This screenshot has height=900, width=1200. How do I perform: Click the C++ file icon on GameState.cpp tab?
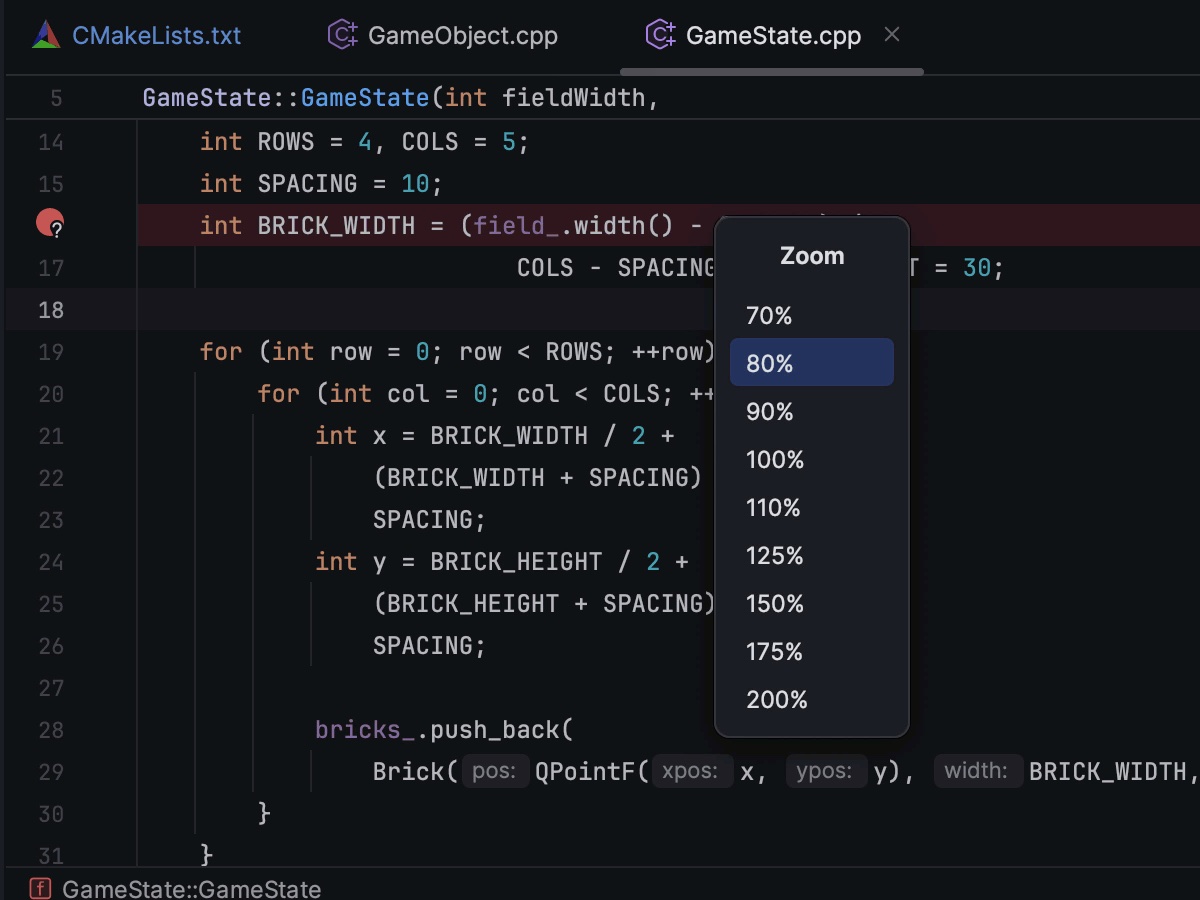pyautogui.click(x=660, y=36)
